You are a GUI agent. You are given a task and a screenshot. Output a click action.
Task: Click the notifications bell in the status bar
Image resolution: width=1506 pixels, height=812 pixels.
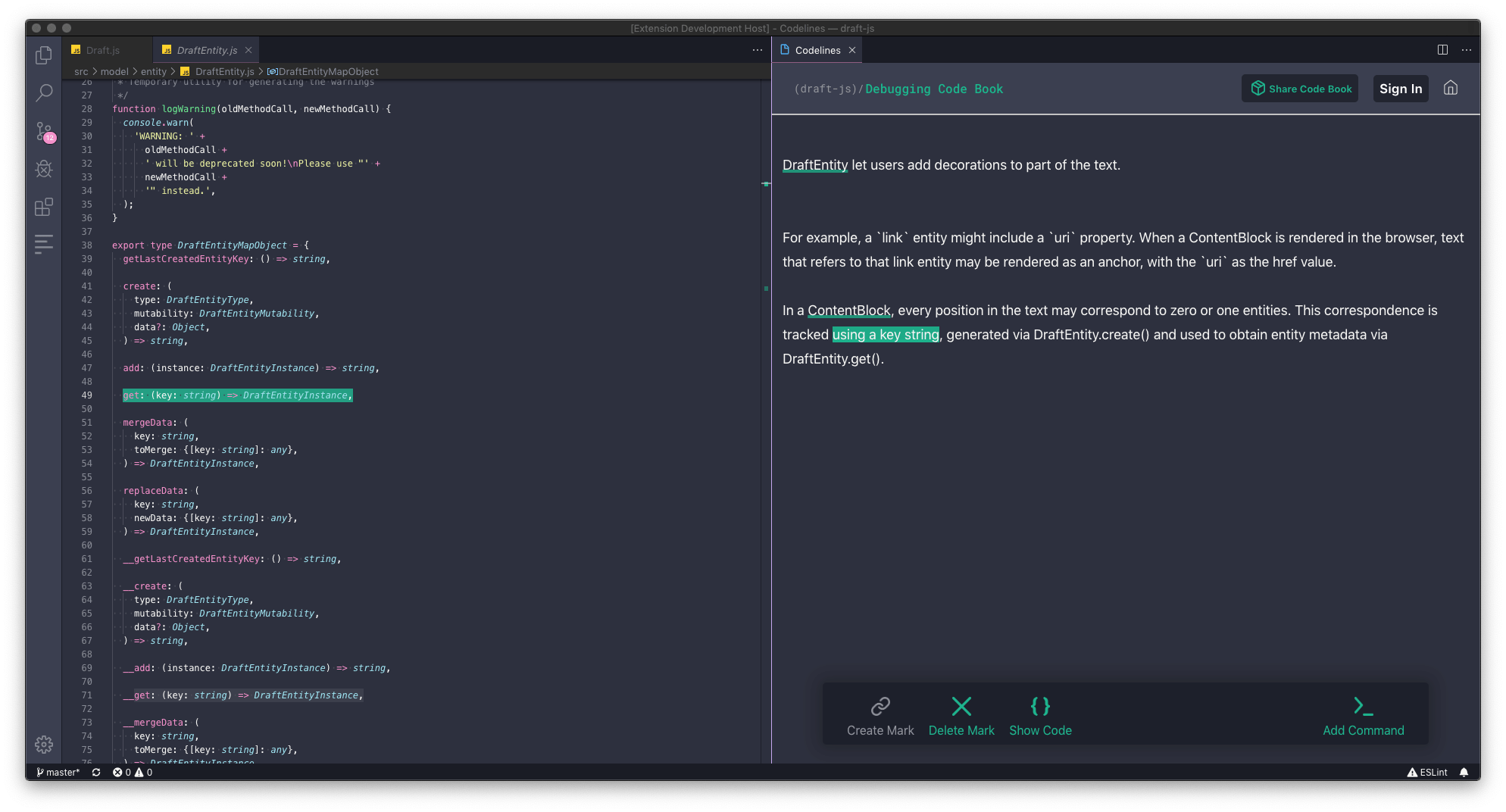coord(1464,772)
